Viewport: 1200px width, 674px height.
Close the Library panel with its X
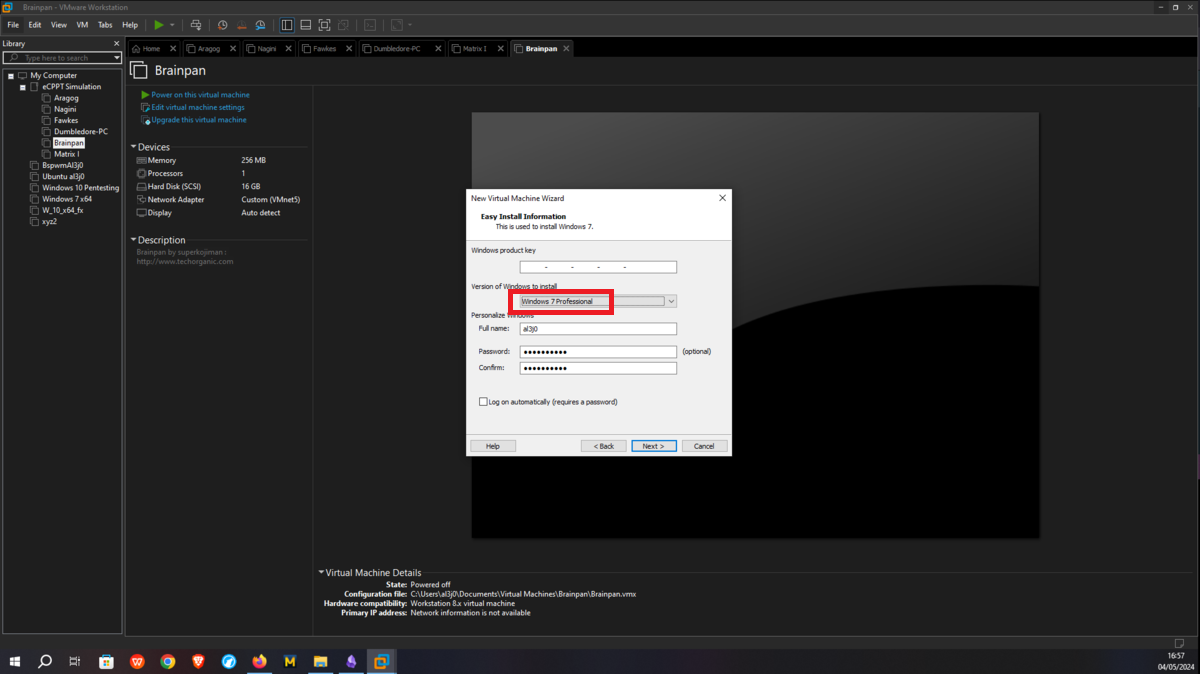(x=116, y=44)
